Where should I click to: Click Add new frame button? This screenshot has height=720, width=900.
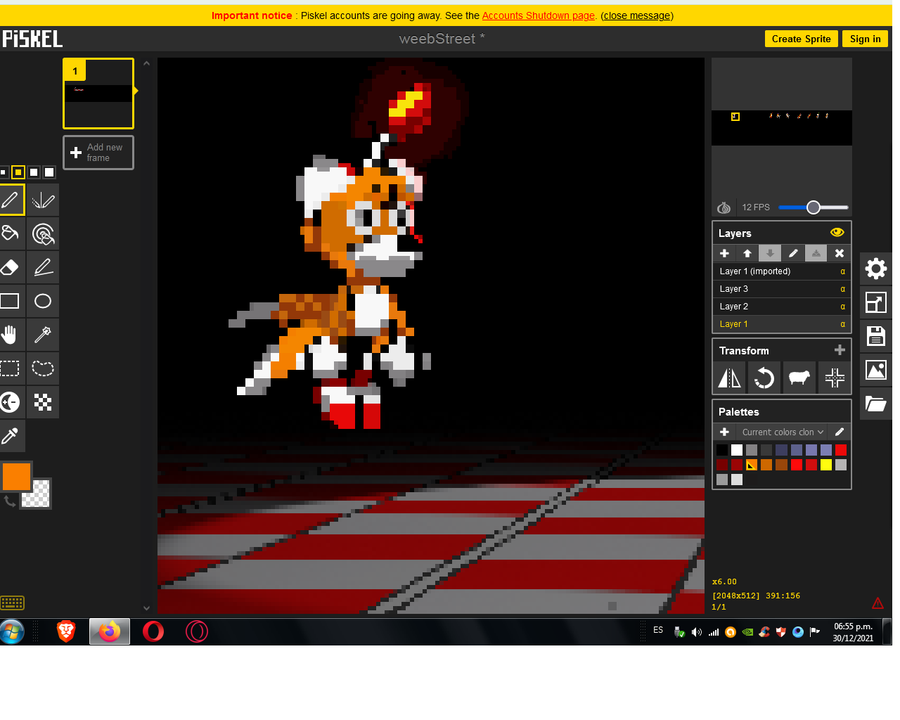(98, 152)
